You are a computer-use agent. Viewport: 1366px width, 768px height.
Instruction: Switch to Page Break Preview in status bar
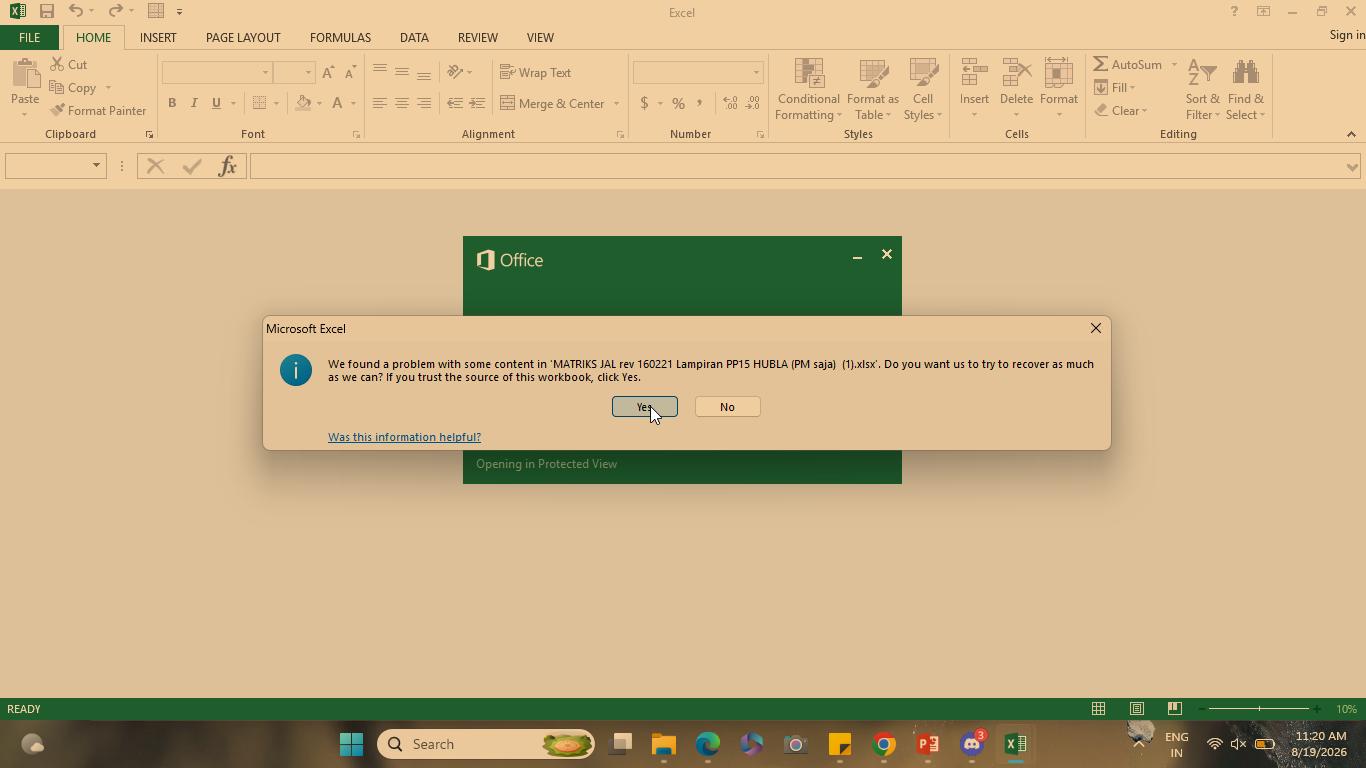pyautogui.click(x=1175, y=709)
